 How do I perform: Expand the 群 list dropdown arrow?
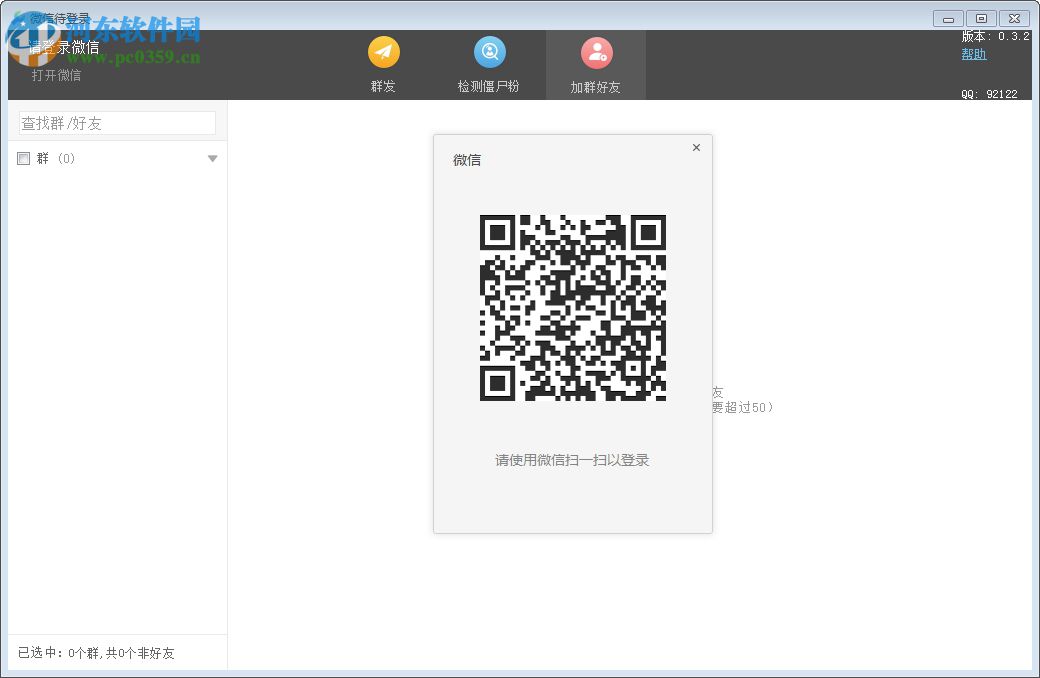point(212,159)
